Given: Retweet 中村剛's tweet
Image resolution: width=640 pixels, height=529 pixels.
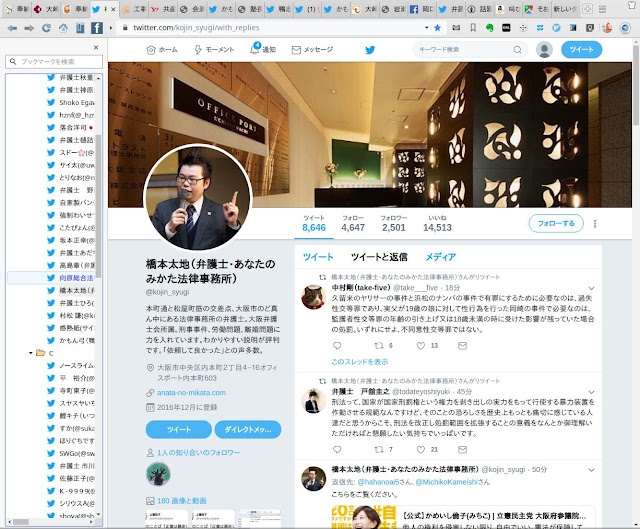Looking at the screenshot, I should coord(379,346).
